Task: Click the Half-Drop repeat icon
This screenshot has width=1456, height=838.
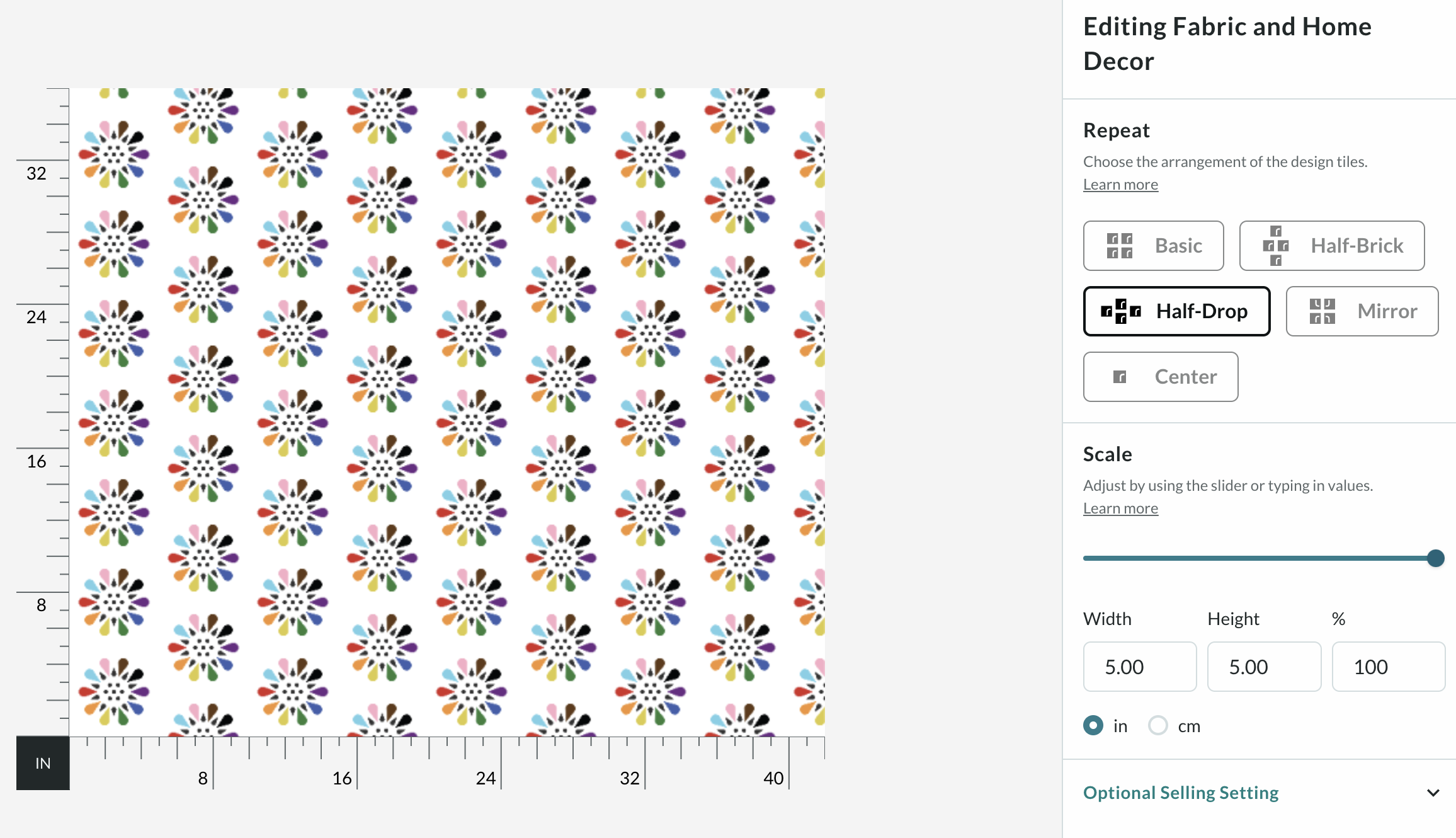Action: pyautogui.click(x=1121, y=311)
